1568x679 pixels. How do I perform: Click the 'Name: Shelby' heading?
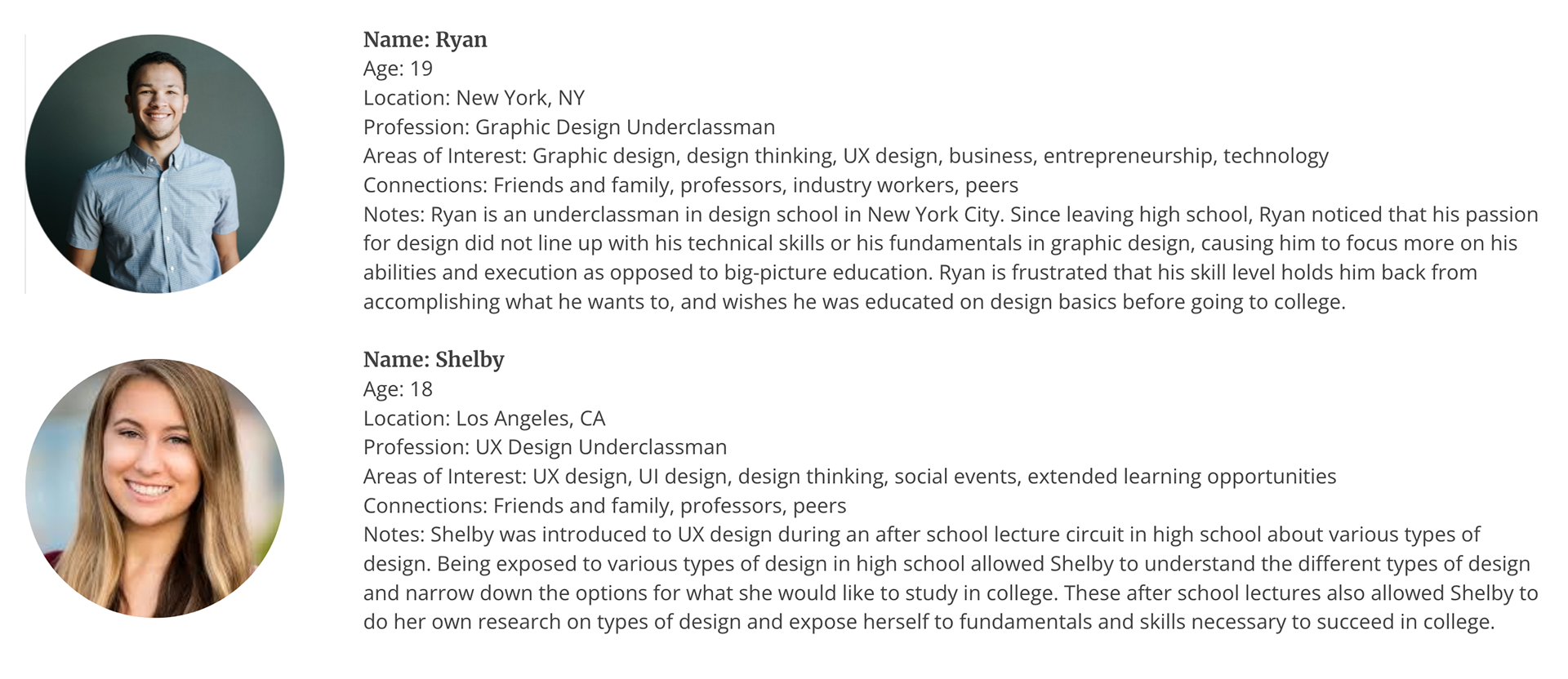pyautogui.click(x=434, y=360)
